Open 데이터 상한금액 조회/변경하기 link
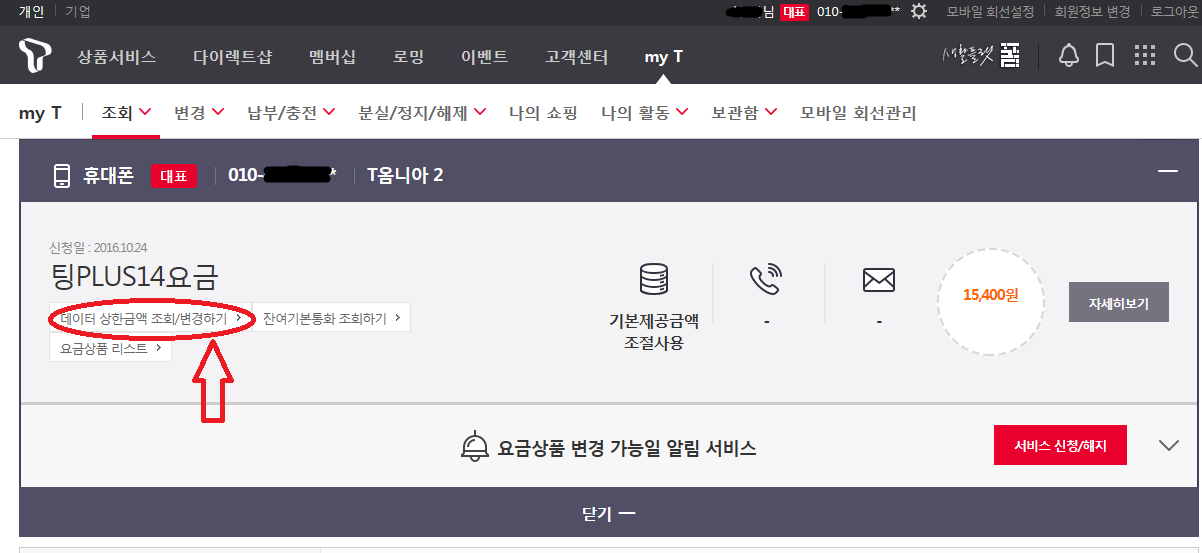 click(149, 318)
